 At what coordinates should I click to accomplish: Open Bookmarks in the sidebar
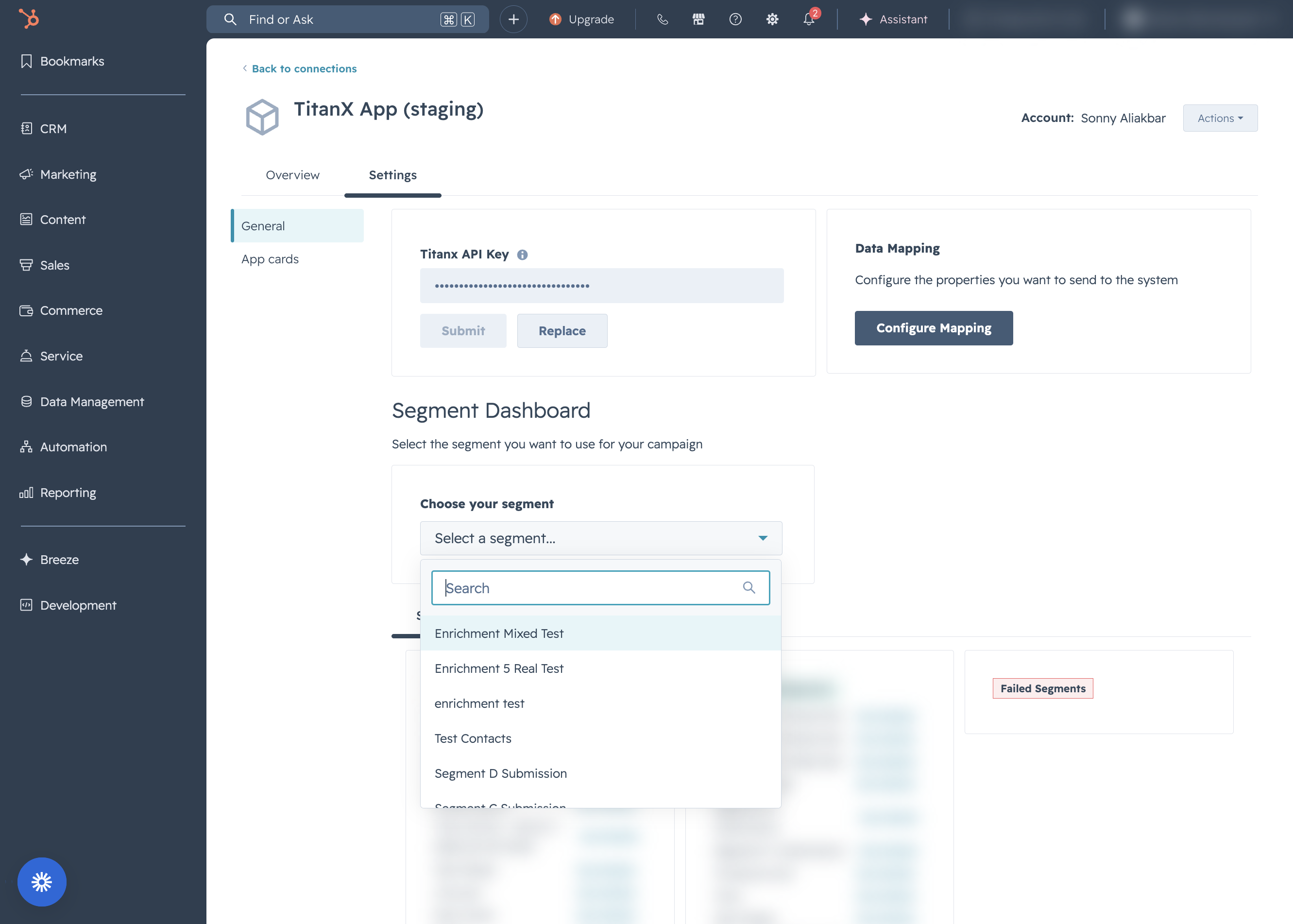(x=63, y=61)
